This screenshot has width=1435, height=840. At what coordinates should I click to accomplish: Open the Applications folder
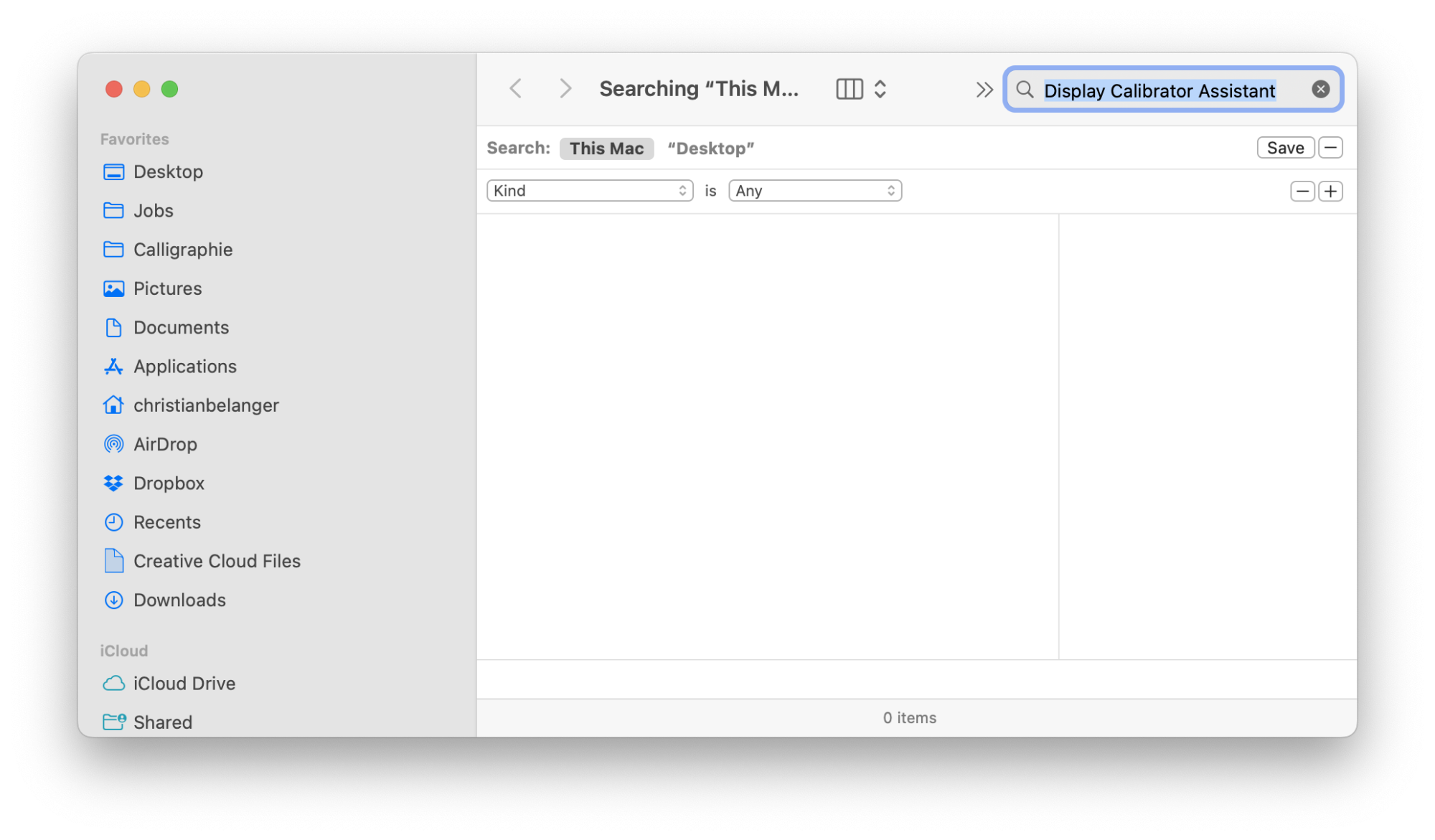184,367
